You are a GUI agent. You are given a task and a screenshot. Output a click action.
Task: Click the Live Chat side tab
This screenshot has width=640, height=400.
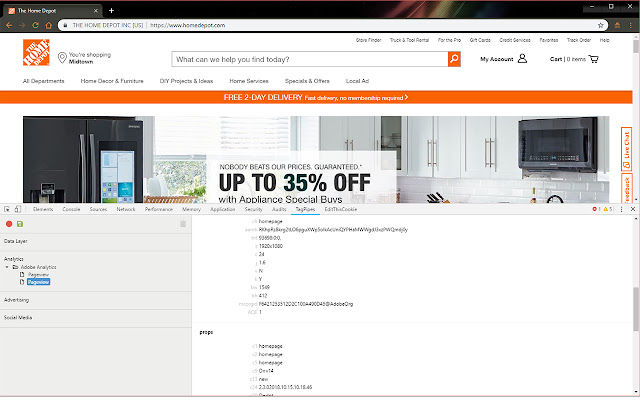[626, 149]
